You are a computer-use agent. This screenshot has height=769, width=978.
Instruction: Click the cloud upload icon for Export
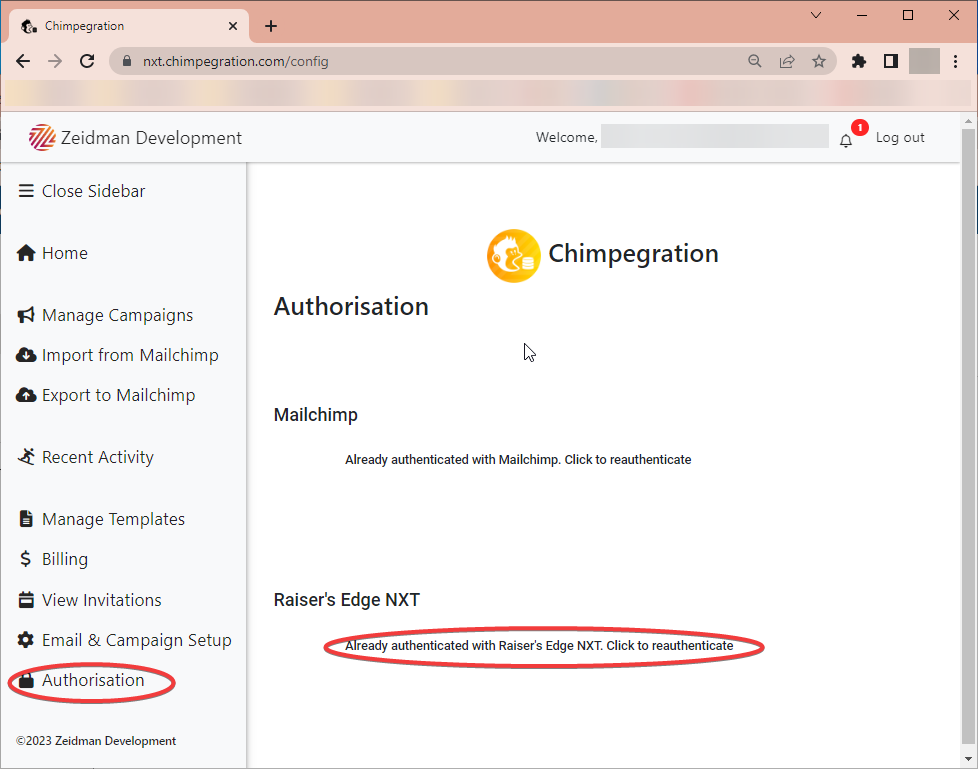26,395
